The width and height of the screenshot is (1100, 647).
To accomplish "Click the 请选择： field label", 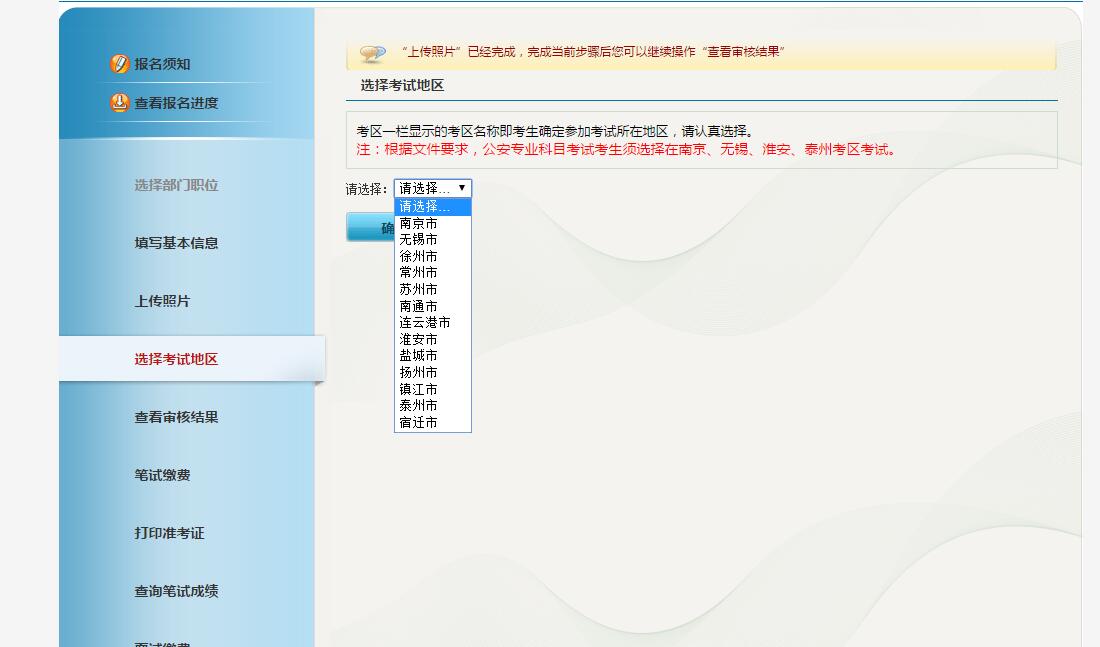I will pyautogui.click(x=367, y=189).
